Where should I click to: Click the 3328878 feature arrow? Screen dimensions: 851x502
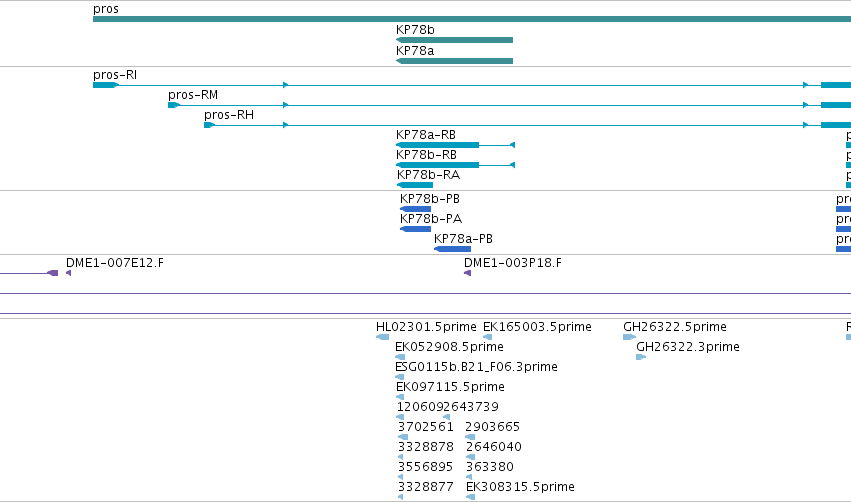pyautogui.click(x=401, y=457)
